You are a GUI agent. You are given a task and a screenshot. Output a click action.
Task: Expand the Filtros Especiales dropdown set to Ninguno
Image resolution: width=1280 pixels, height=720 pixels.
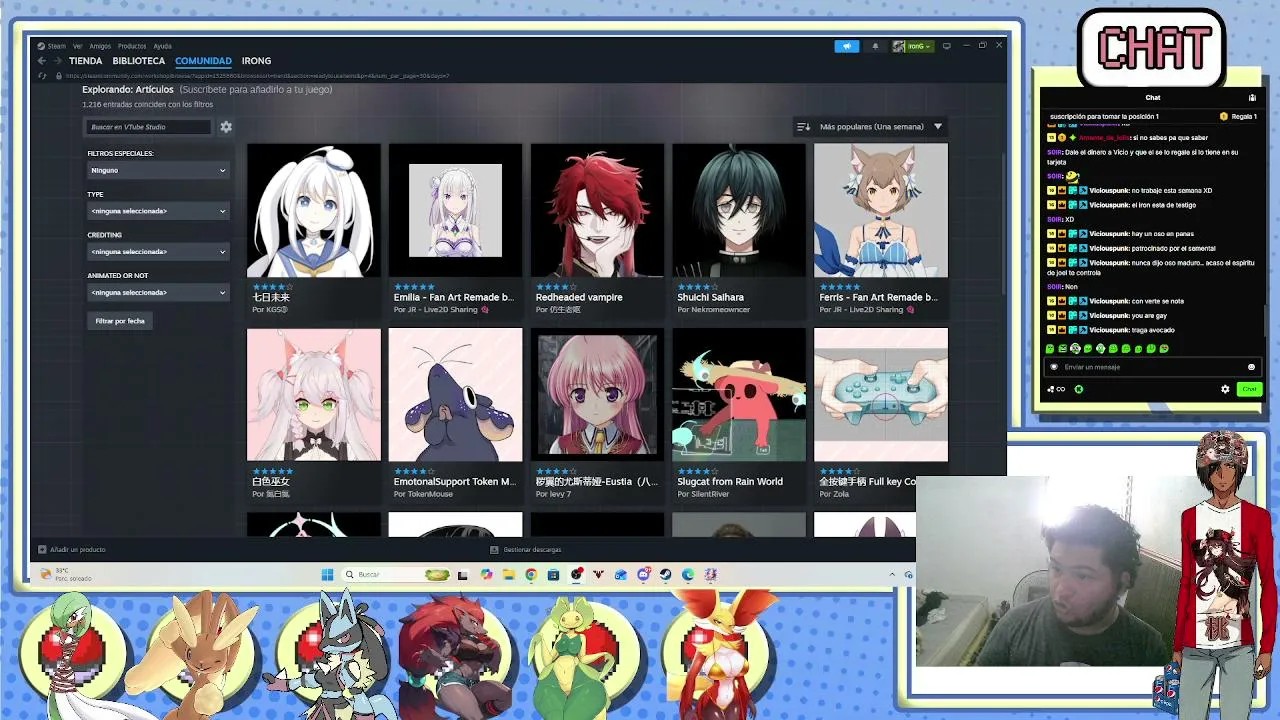pos(158,170)
